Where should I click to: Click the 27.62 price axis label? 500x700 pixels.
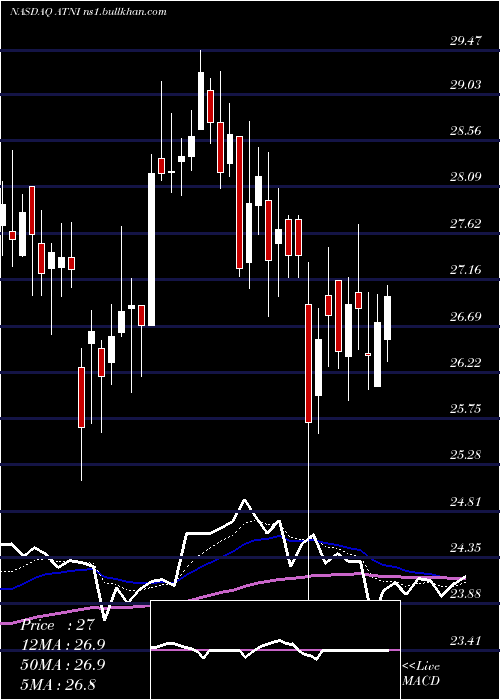(x=466, y=224)
